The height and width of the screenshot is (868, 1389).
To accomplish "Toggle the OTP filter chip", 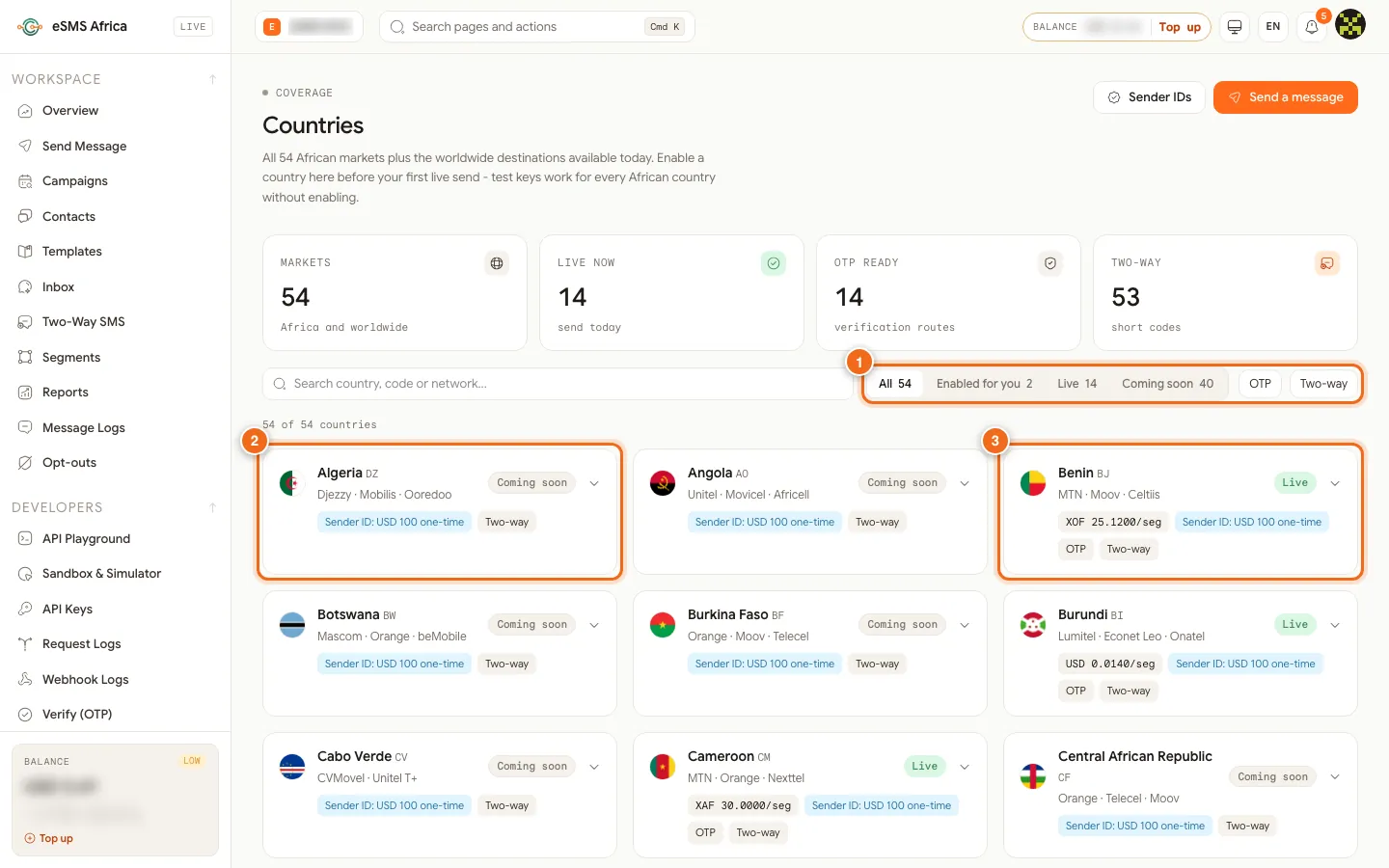I will pos(1260,384).
